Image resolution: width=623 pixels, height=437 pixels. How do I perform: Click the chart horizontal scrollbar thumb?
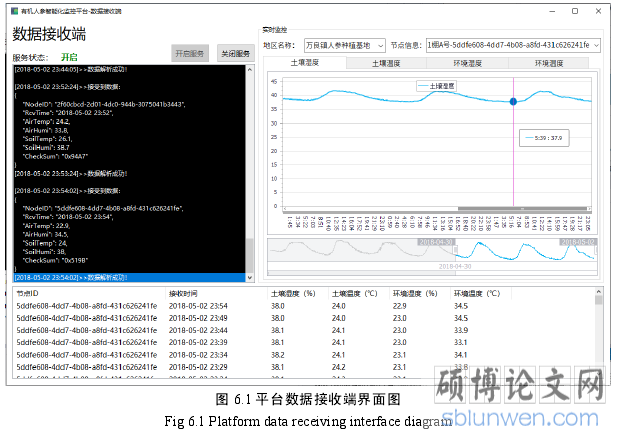point(522,207)
